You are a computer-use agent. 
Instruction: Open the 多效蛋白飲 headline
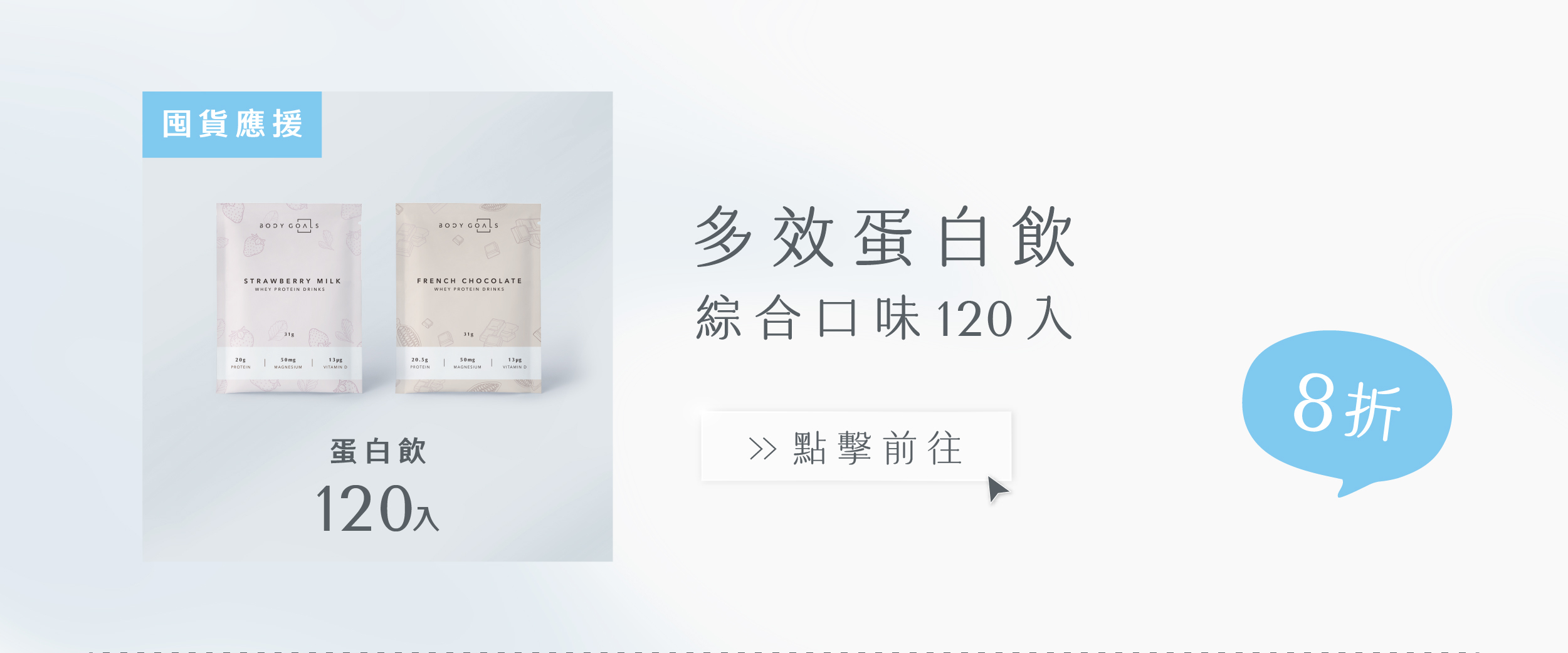coord(885,237)
